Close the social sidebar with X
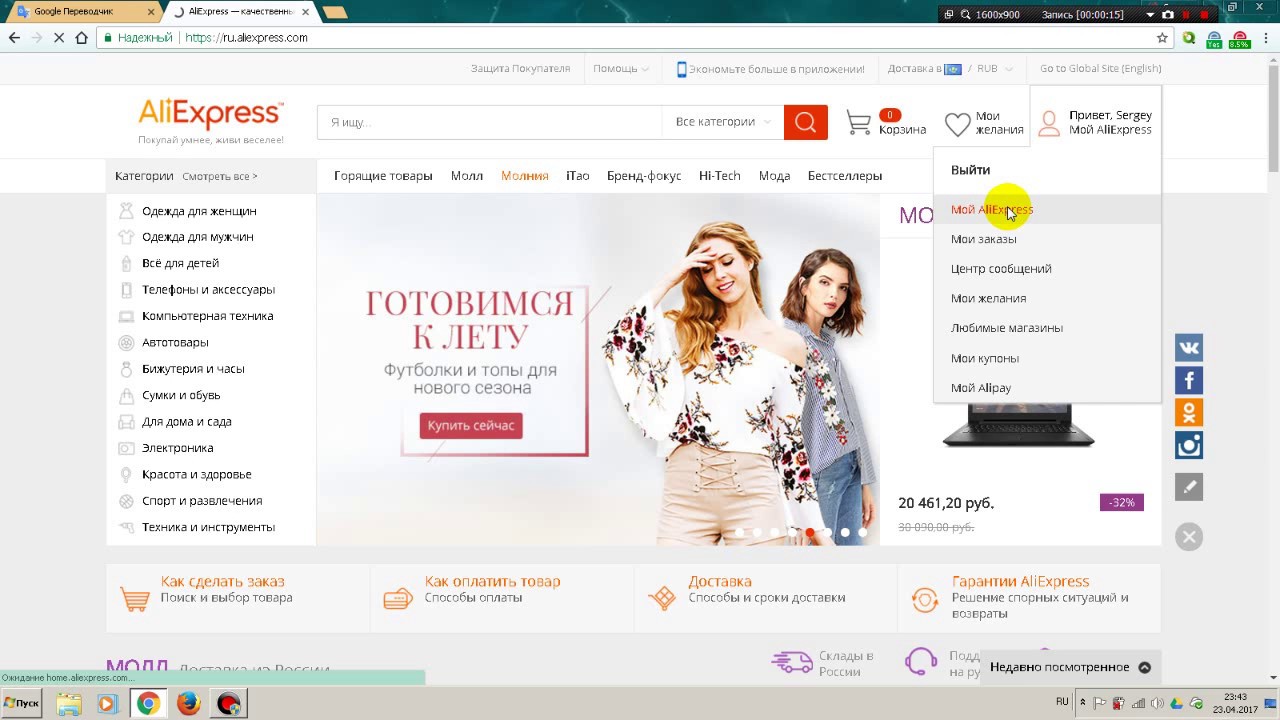This screenshot has height=720, width=1280. (x=1189, y=537)
